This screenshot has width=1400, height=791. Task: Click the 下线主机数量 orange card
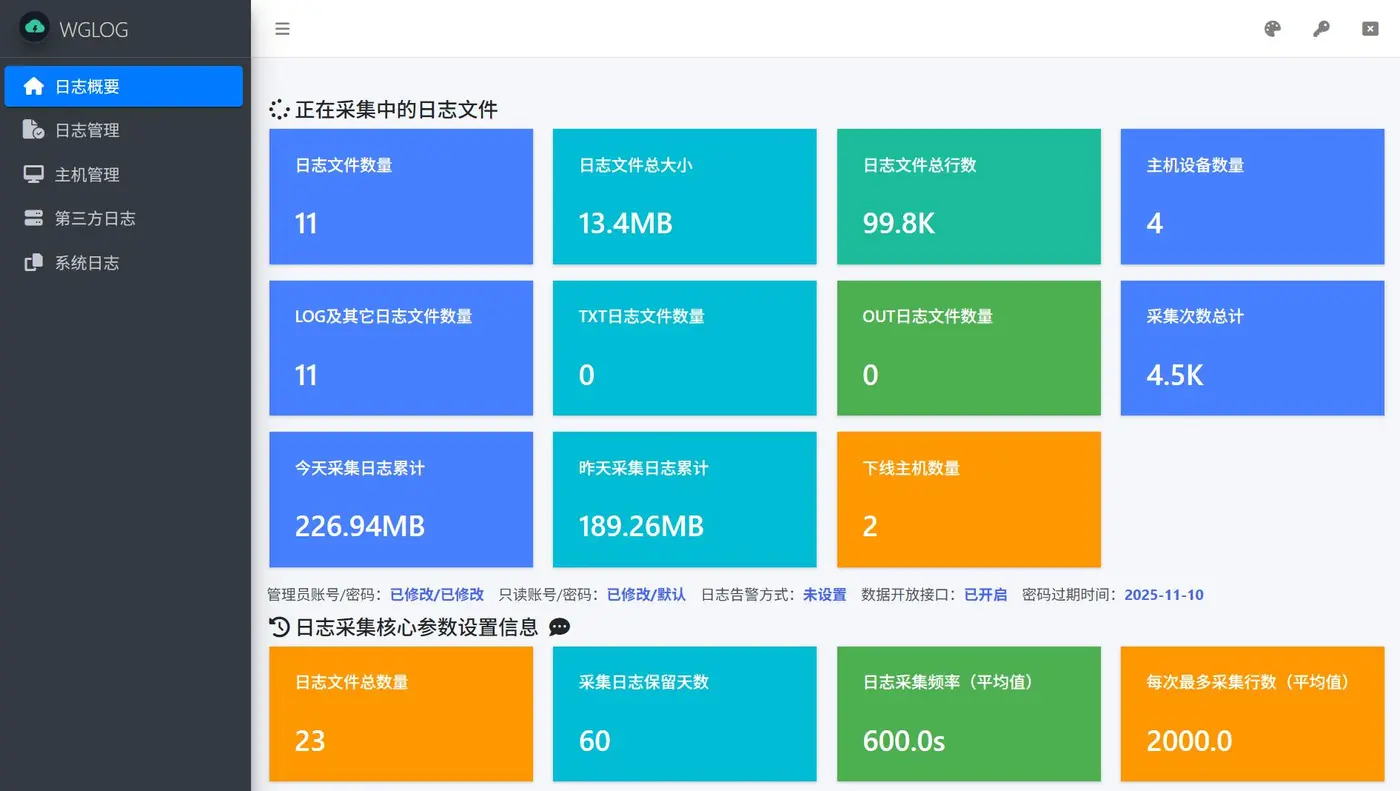click(x=968, y=500)
